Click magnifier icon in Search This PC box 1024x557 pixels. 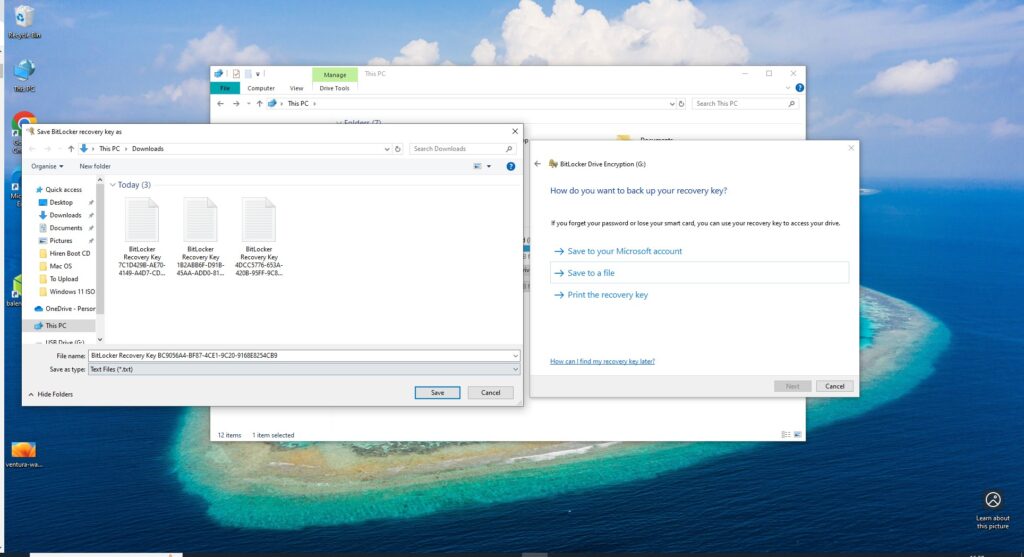coord(792,104)
